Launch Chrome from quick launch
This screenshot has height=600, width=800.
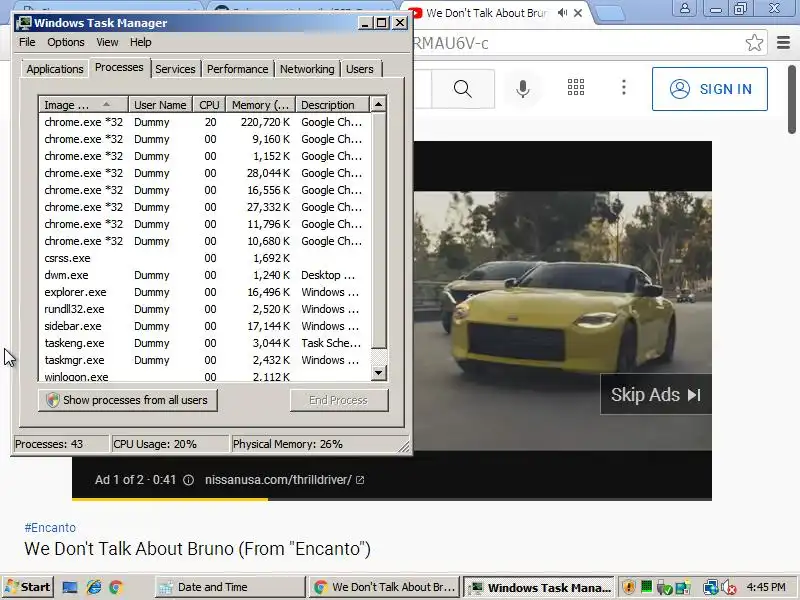click(x=116, y=587)
